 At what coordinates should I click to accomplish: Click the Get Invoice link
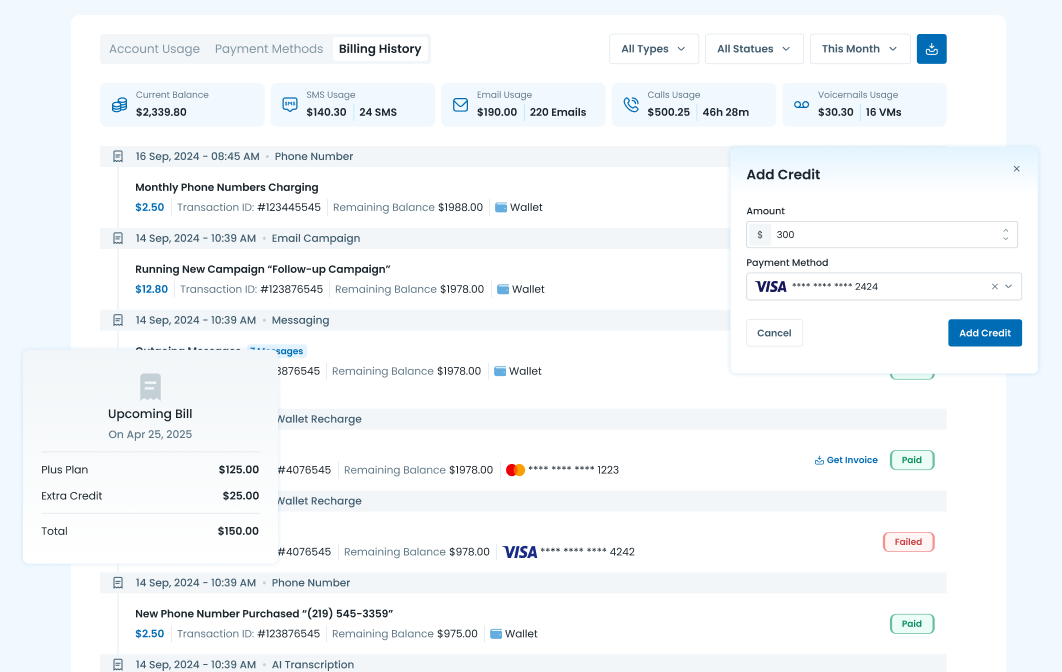[x=846, y=460]
